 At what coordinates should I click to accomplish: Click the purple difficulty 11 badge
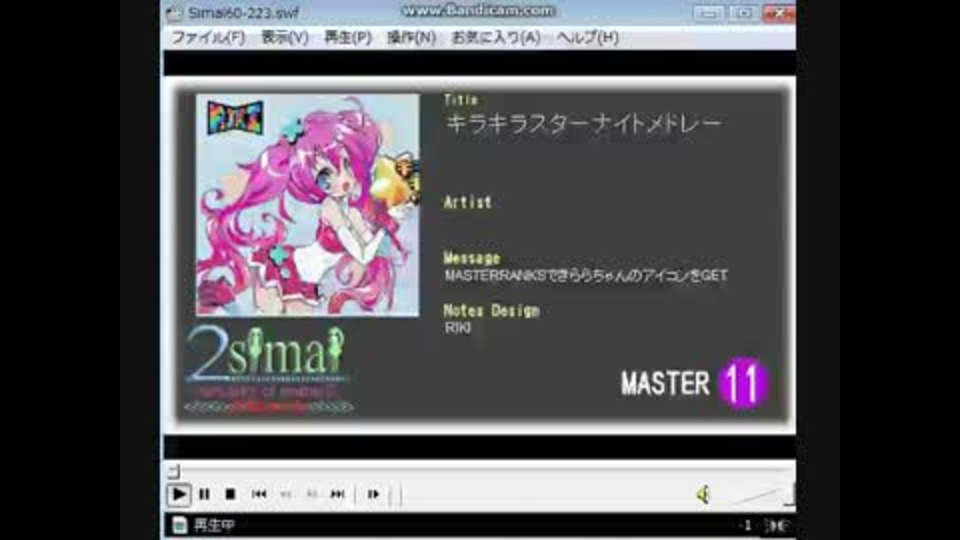[x=743, y=383]
